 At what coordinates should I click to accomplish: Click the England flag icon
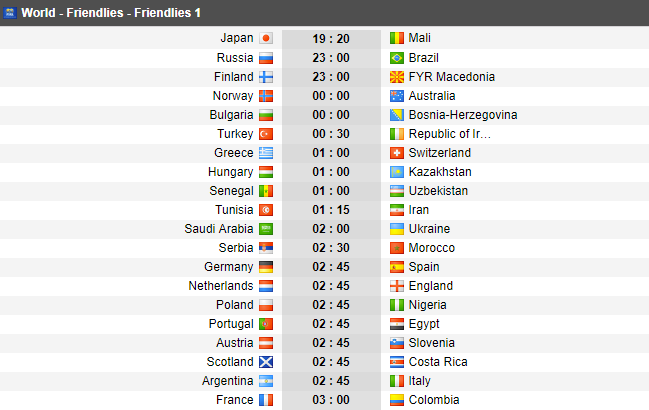(x=397, y=286)
